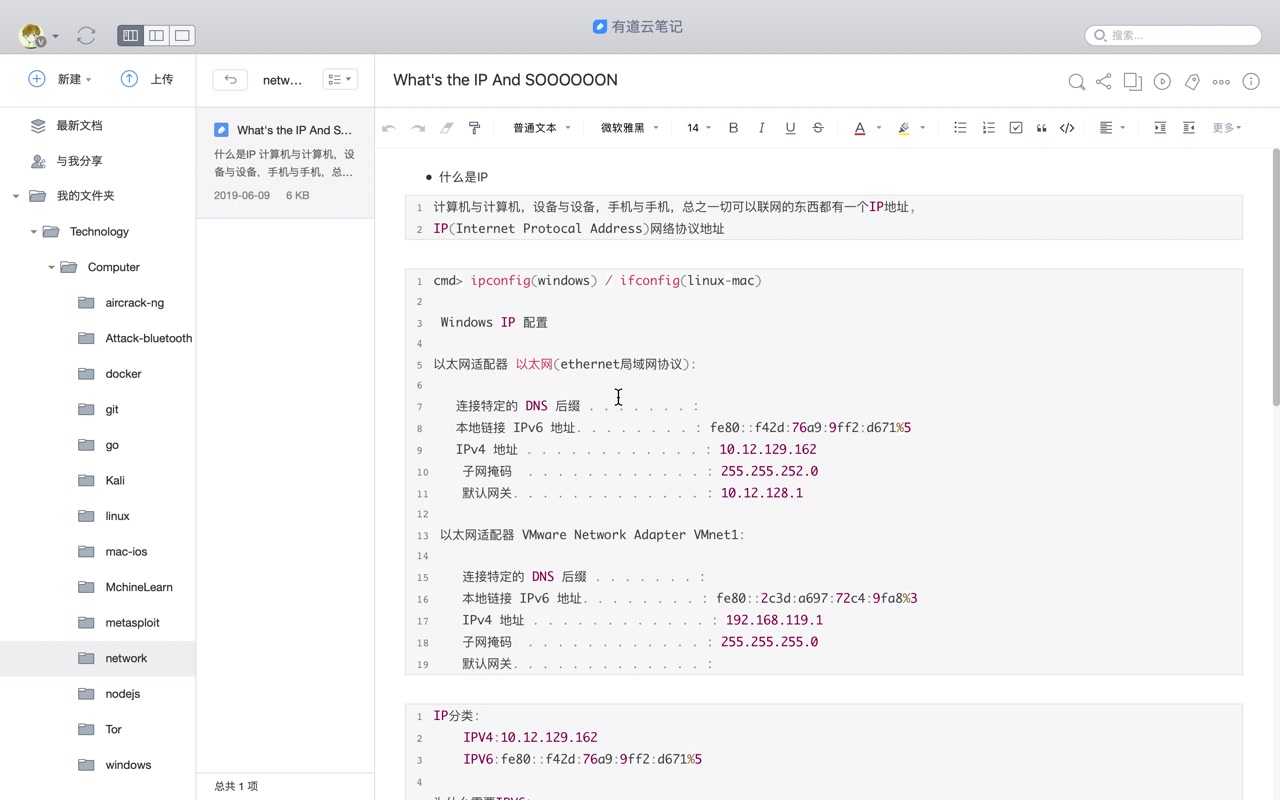Open font size dropdown showing 14
This screenshot has width=1280, height=800.
699,128
